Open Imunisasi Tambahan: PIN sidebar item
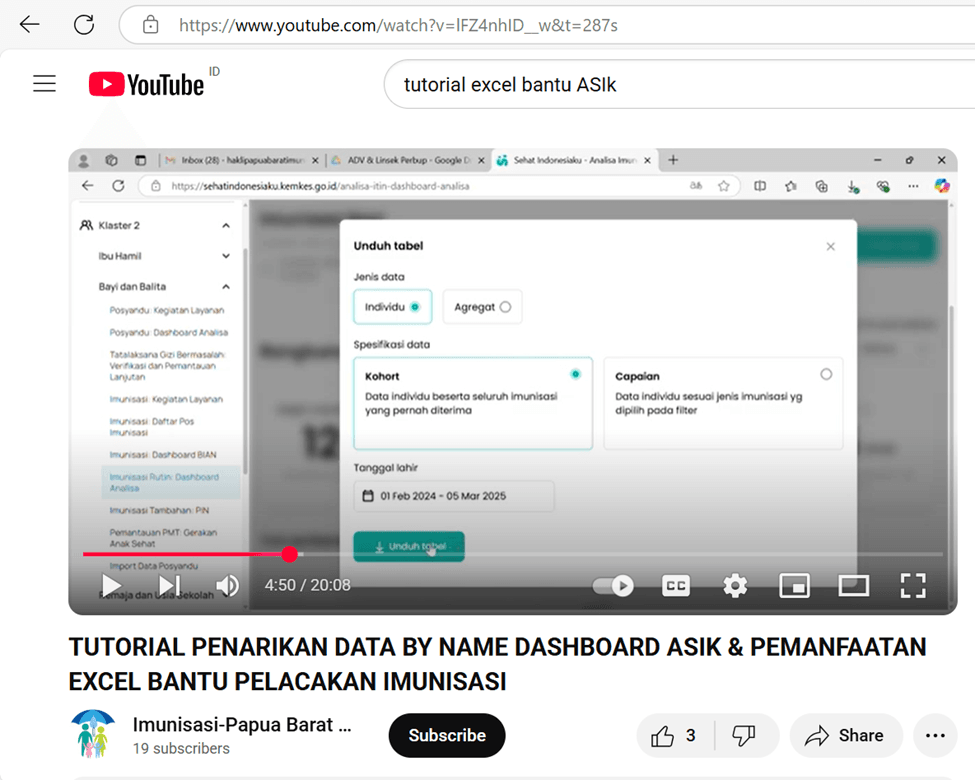975x780 pixels. pos(159,510)
